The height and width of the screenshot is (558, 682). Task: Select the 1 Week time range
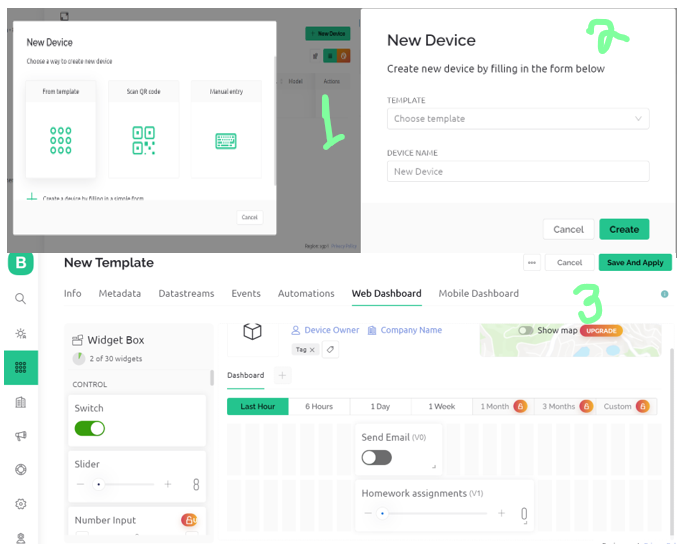441,406
